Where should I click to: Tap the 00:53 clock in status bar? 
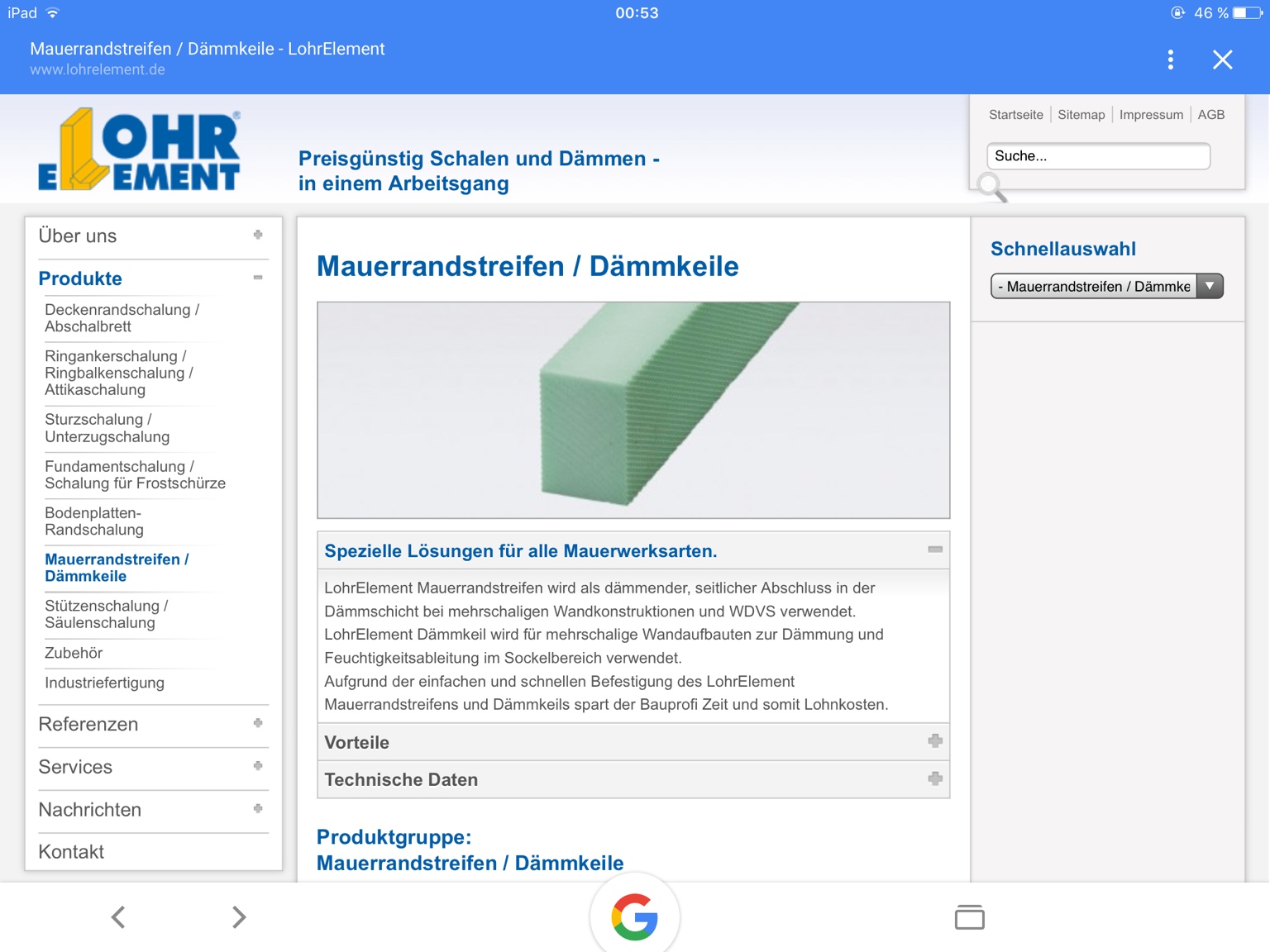point(637,12)
